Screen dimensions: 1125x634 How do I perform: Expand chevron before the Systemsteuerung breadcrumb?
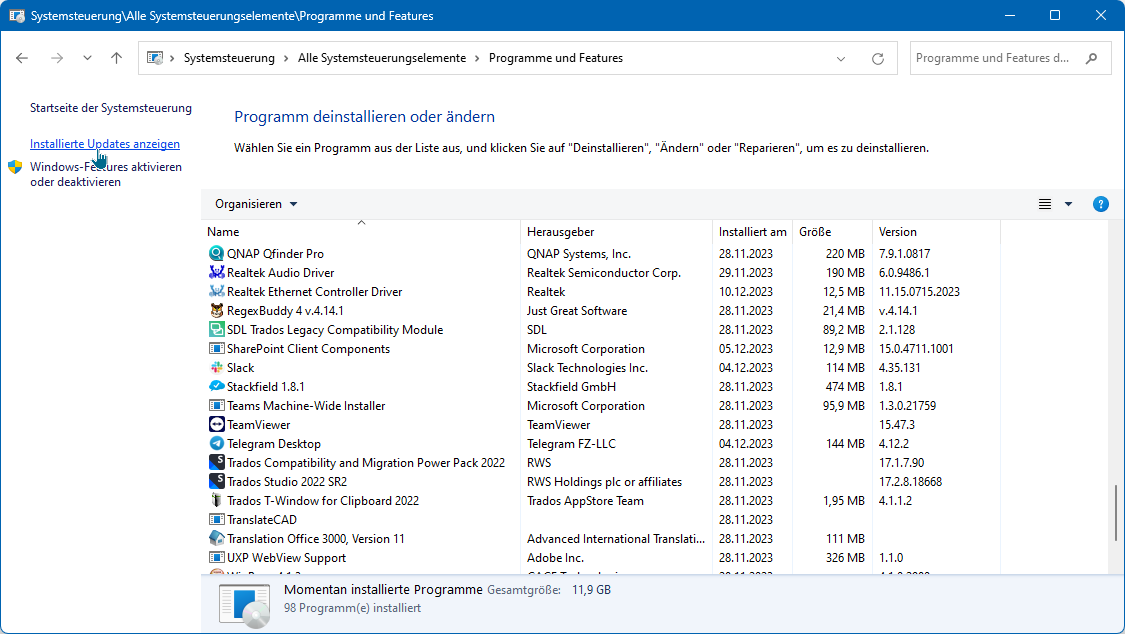pyautogui.click(x=172, y=58)
